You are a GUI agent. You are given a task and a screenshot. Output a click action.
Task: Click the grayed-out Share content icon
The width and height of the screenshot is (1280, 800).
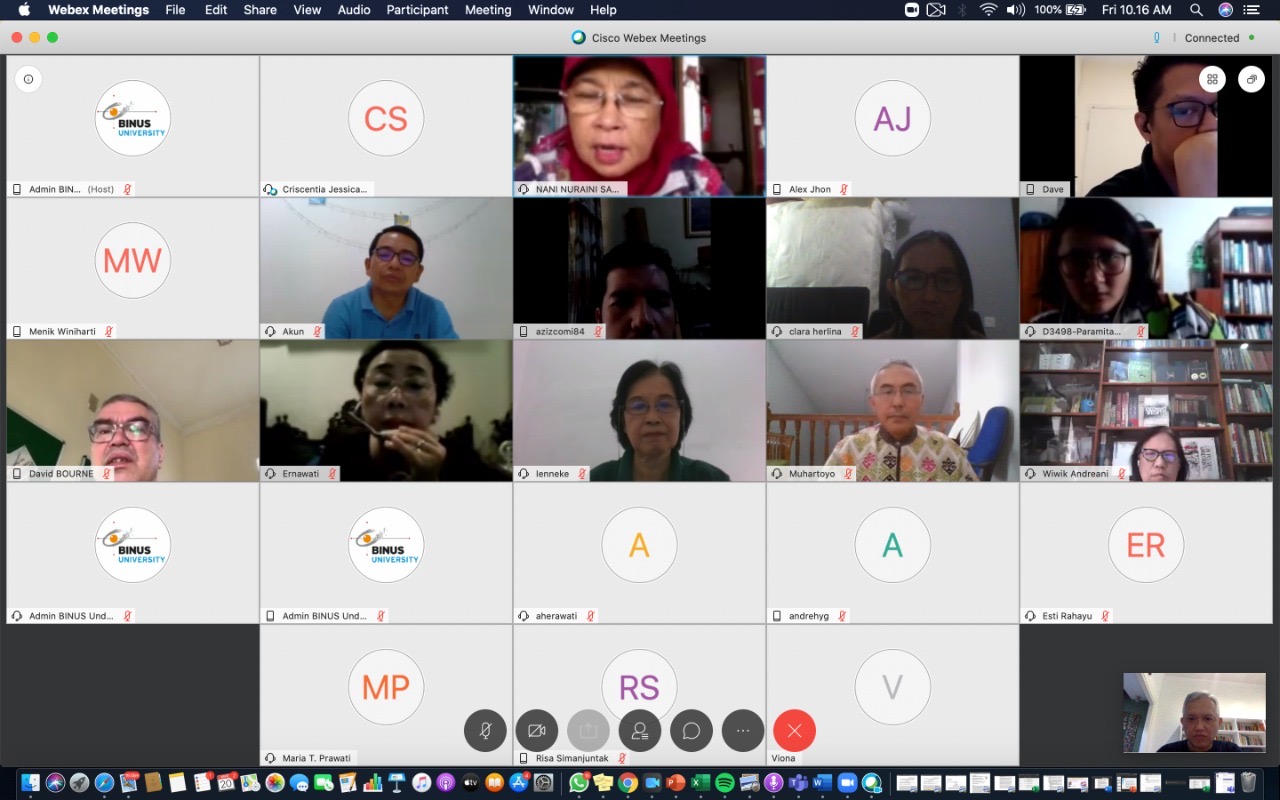tap(588, 731)
